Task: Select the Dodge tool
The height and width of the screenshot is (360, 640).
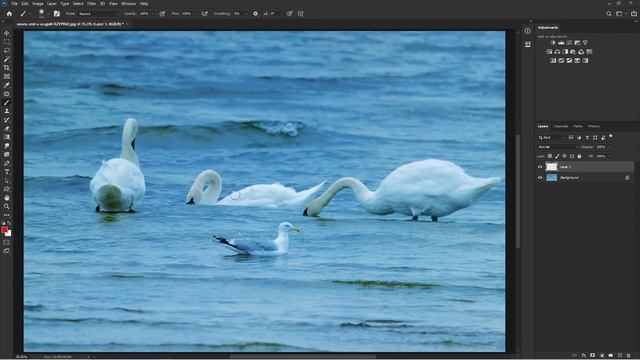Action: click(7, 154)
